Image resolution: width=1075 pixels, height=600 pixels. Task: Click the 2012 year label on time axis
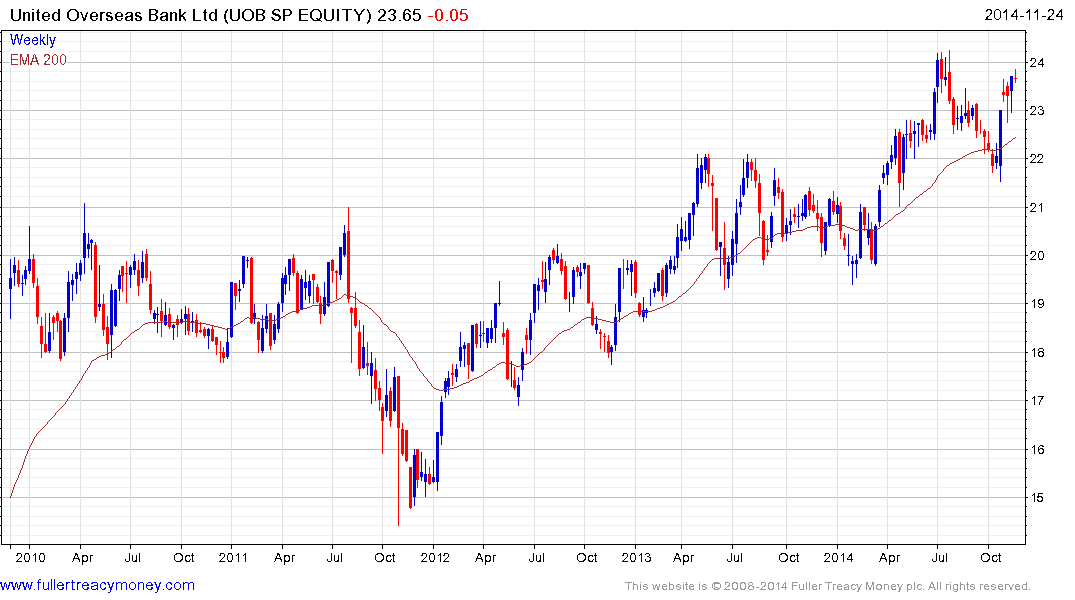[435, 557]
